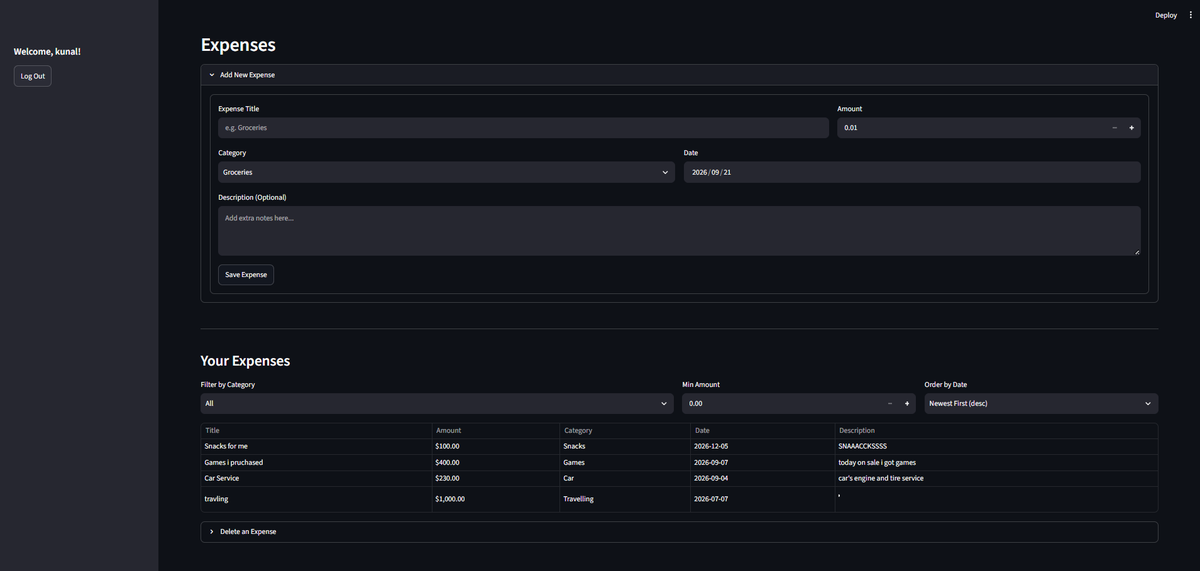
Task: Open the Filter by Category dropdown
Action: 437,403
